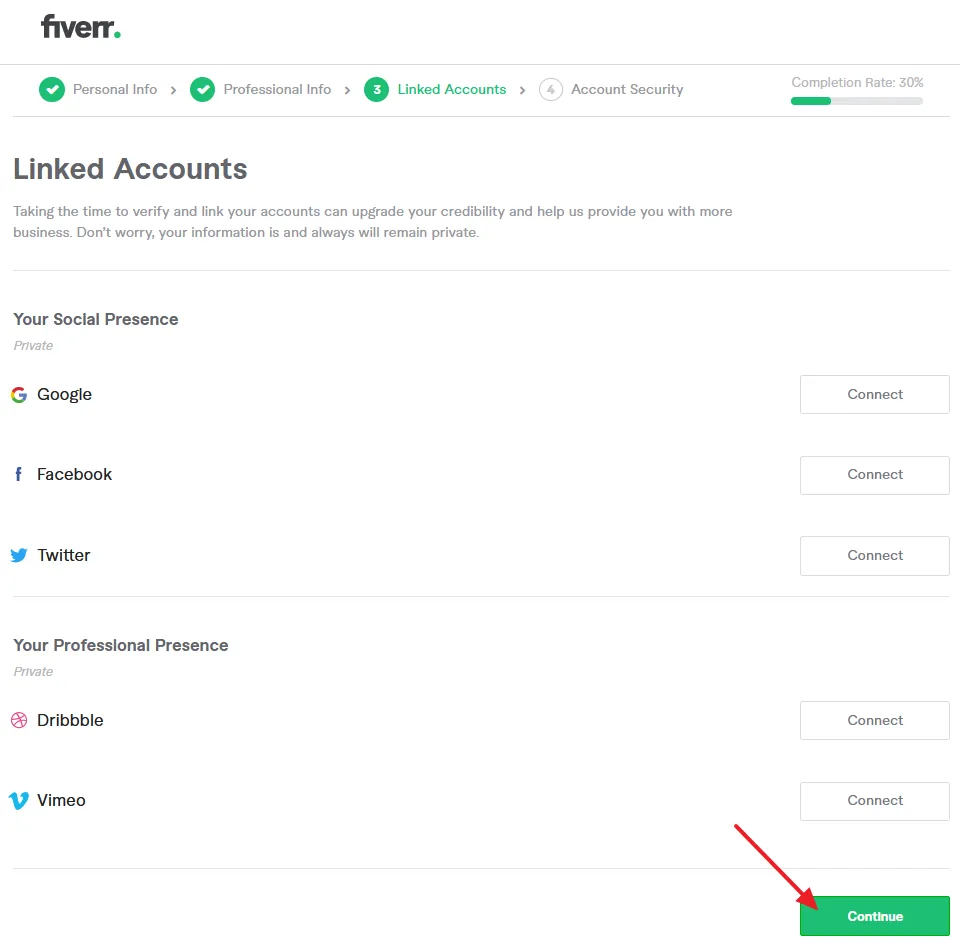Click the Facebook brand icon
This screenshot has width=960, height=949.
pyautogui.click(x=18, y=475)
